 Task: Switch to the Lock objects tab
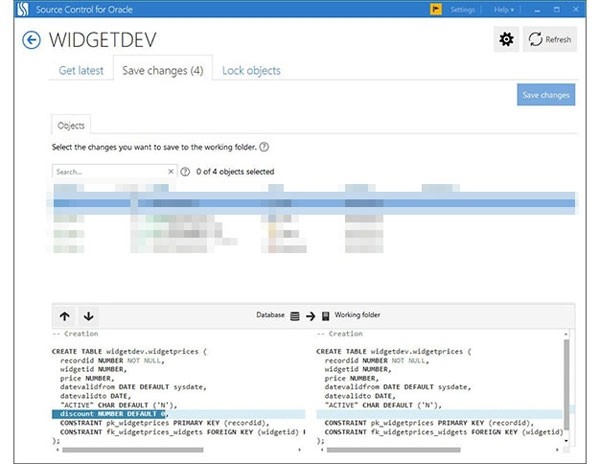pyautogui.click(x=251, y=71)
